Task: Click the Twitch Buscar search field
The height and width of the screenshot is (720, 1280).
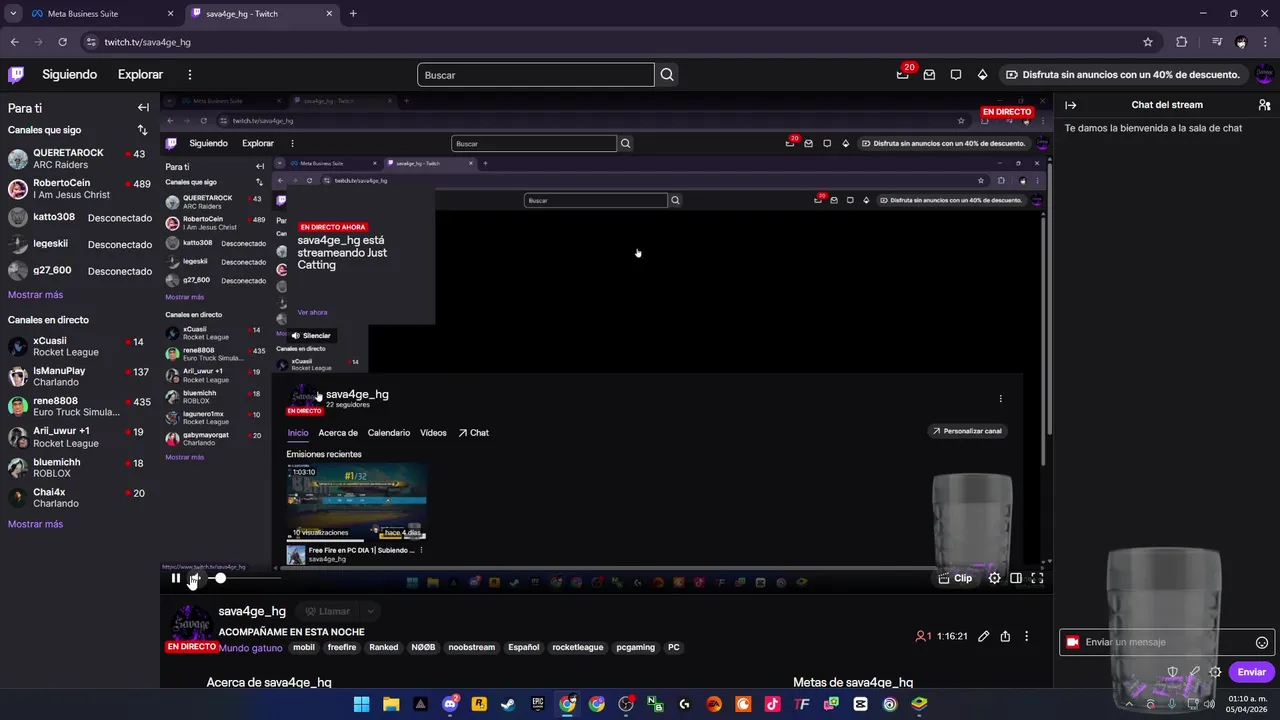Action: point(536,75)
